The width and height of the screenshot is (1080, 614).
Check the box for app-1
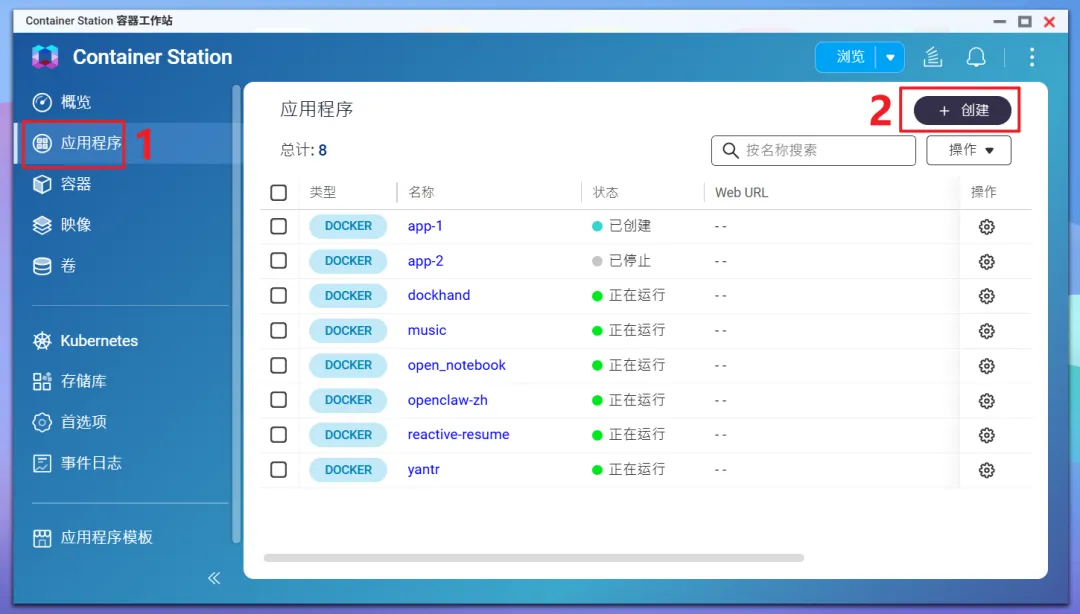(278, 226)
